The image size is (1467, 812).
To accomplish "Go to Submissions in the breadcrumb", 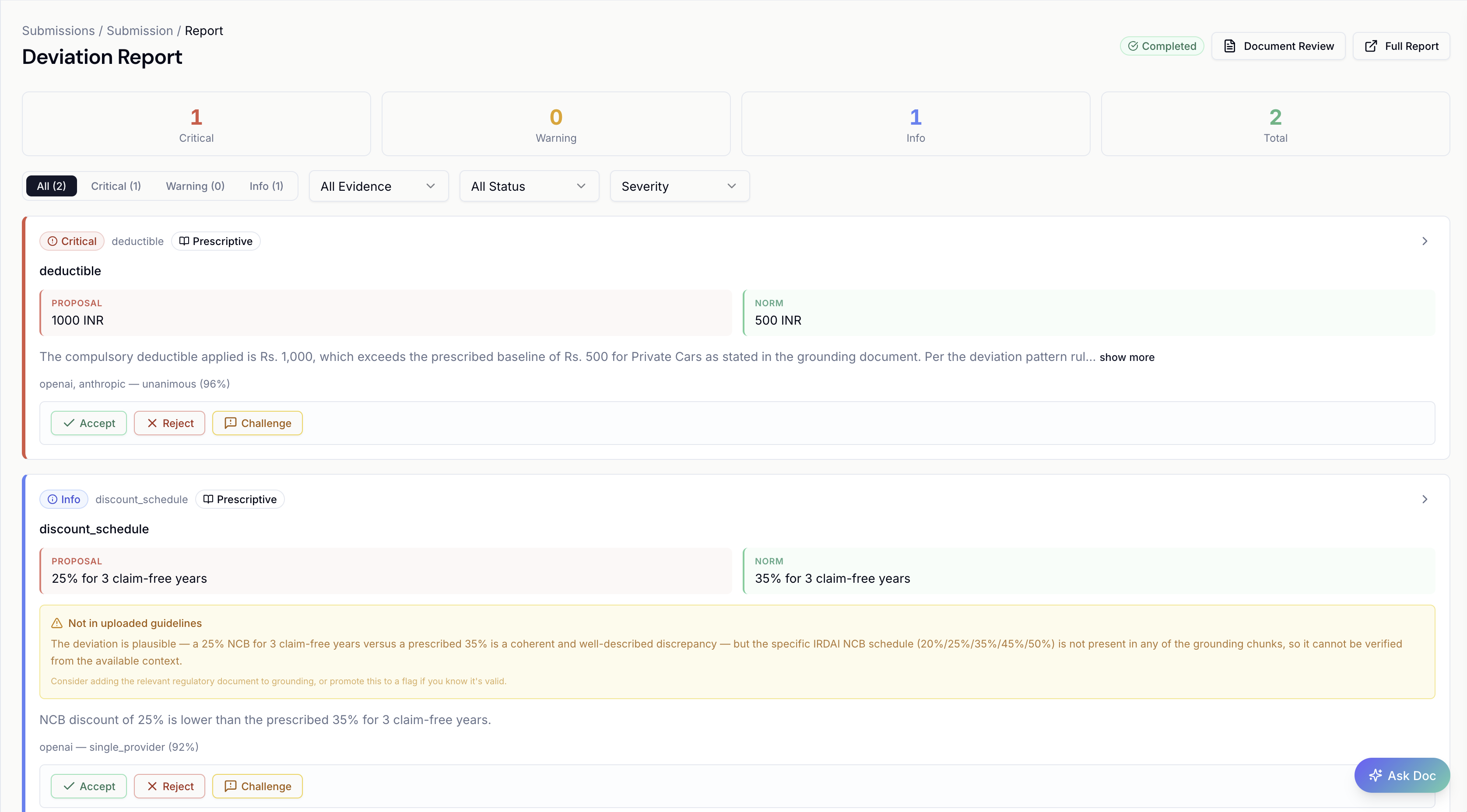I will coord(58,31).
